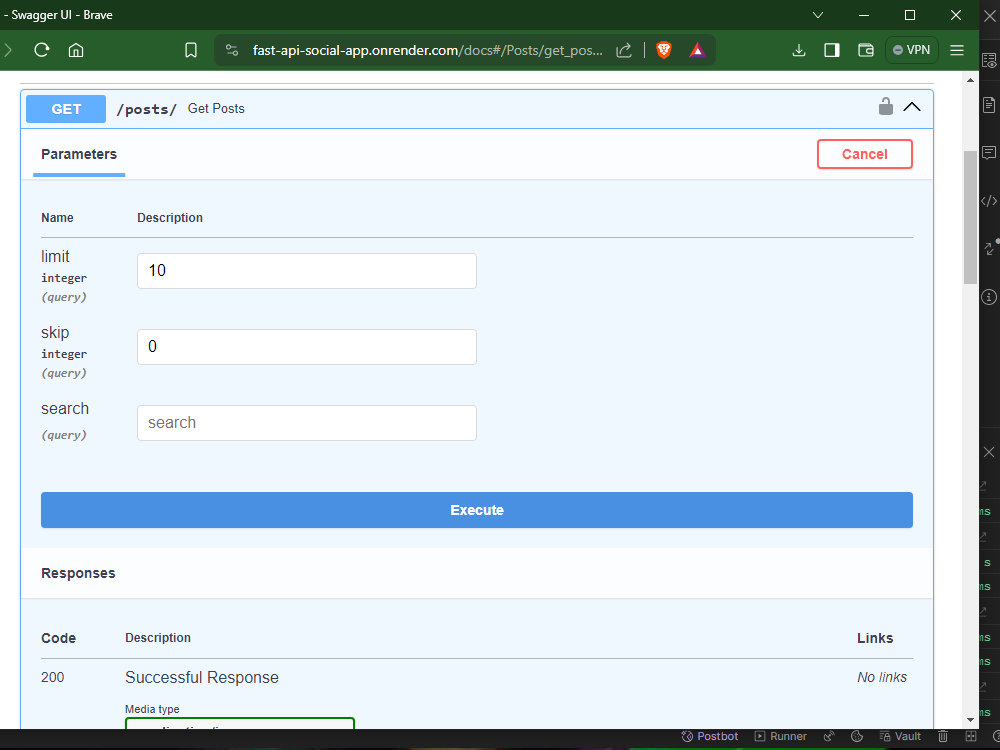Viewport: 1000px width, 750px height.
Task: Open site settings icon in address bar
Action: [232, 50]
